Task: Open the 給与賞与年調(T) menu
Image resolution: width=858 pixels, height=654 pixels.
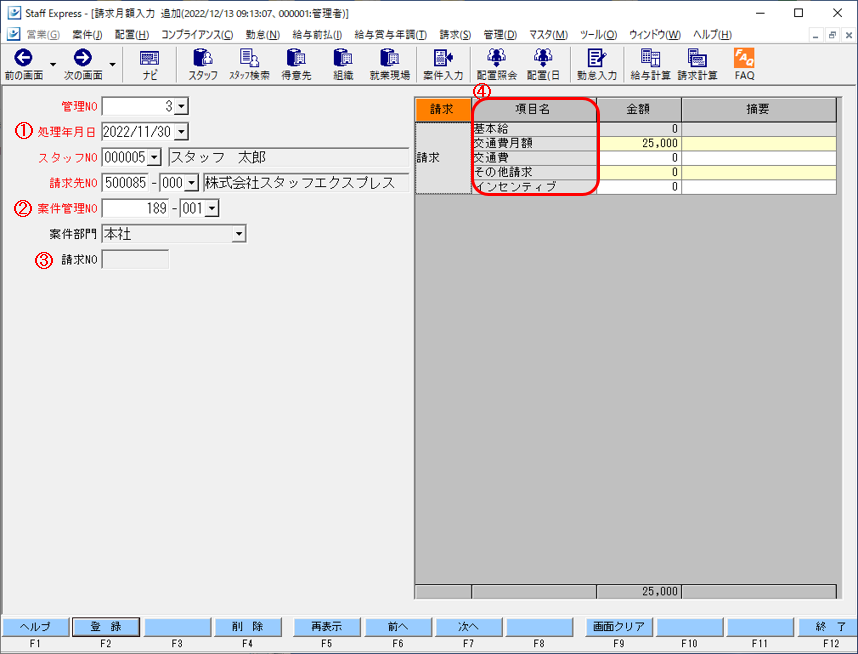Action: (x=391, y=34)
